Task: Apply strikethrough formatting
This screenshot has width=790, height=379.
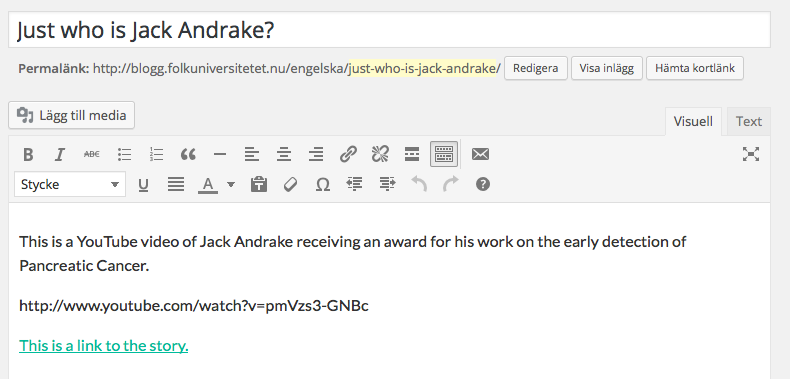Action: 91,154
